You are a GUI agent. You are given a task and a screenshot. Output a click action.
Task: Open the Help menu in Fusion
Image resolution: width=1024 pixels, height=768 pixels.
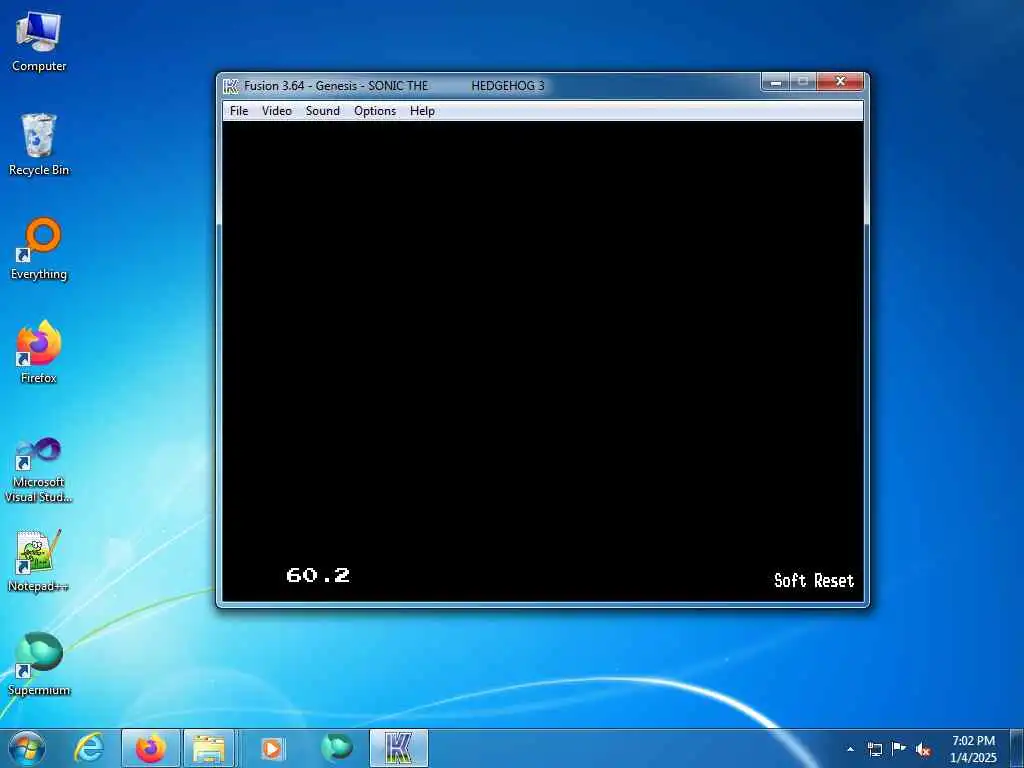(422, 111)
